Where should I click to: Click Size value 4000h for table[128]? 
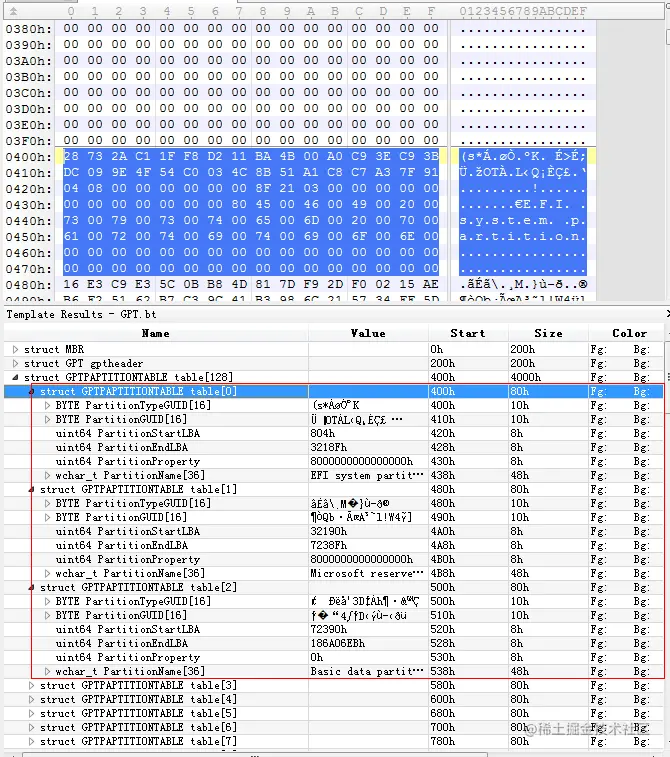526,377
